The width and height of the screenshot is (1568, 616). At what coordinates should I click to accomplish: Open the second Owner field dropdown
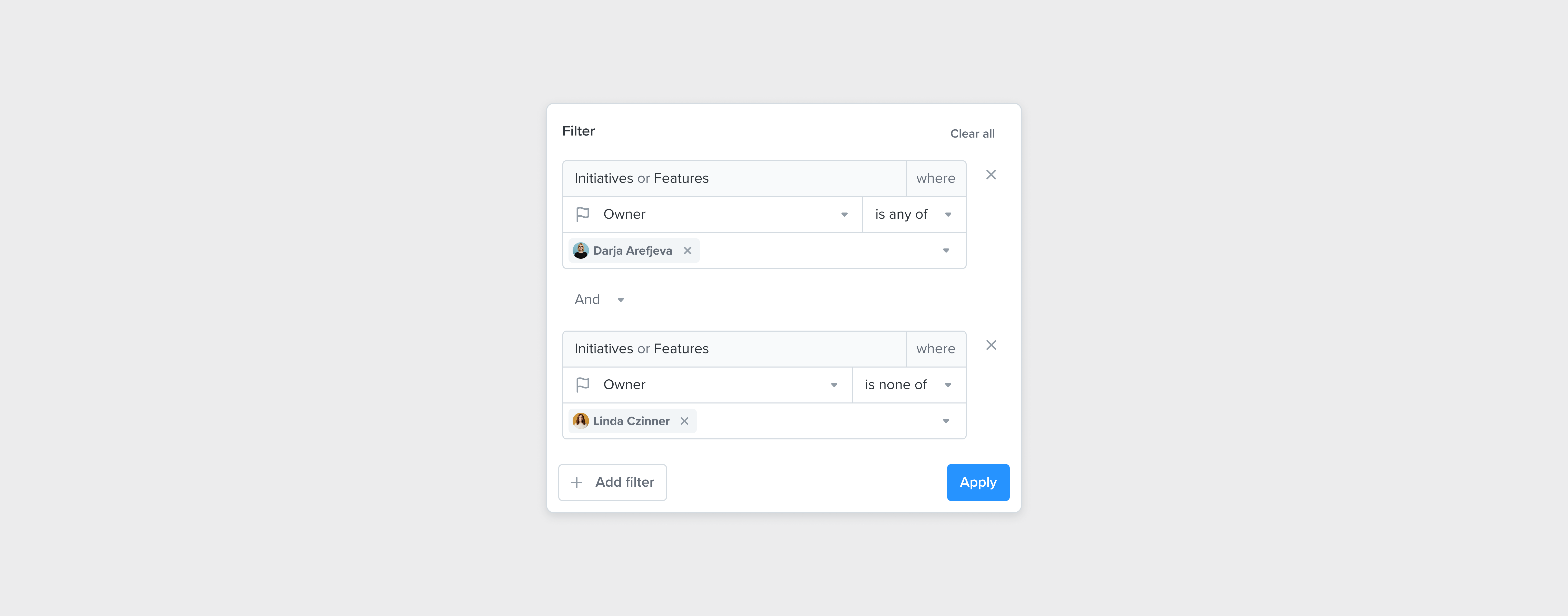pyautogui.click(x=834, y=385)
